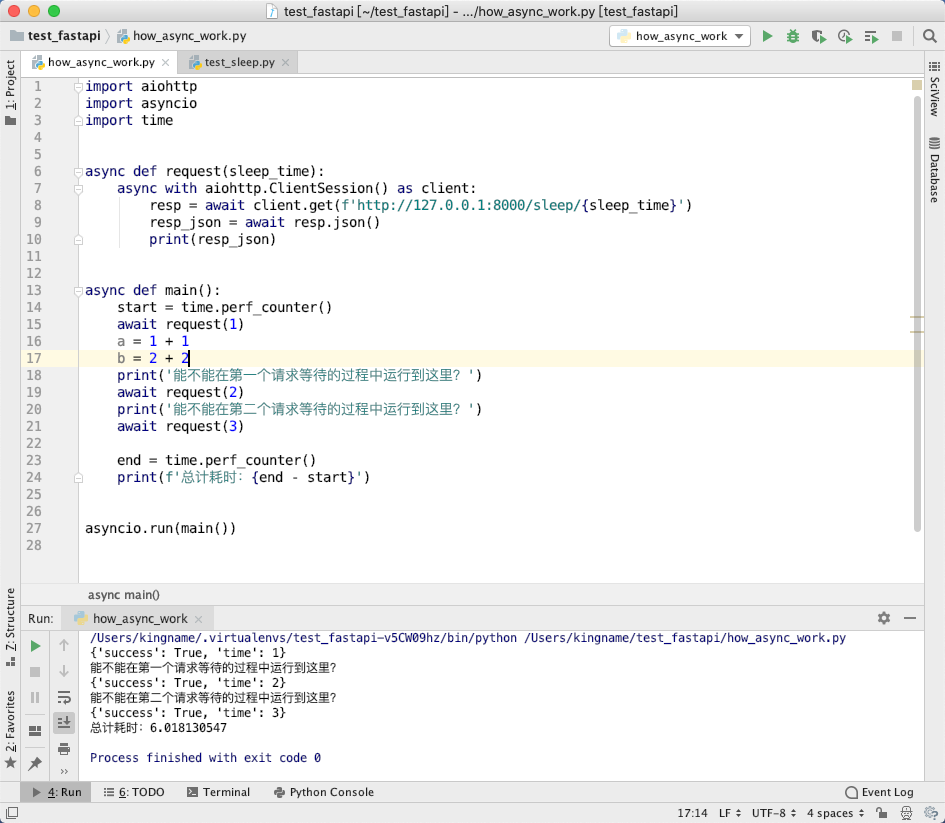Collapse the main function at line 13
Viewport: 945px width, 823px height.
pyautogui.click(x=78, y=291)
